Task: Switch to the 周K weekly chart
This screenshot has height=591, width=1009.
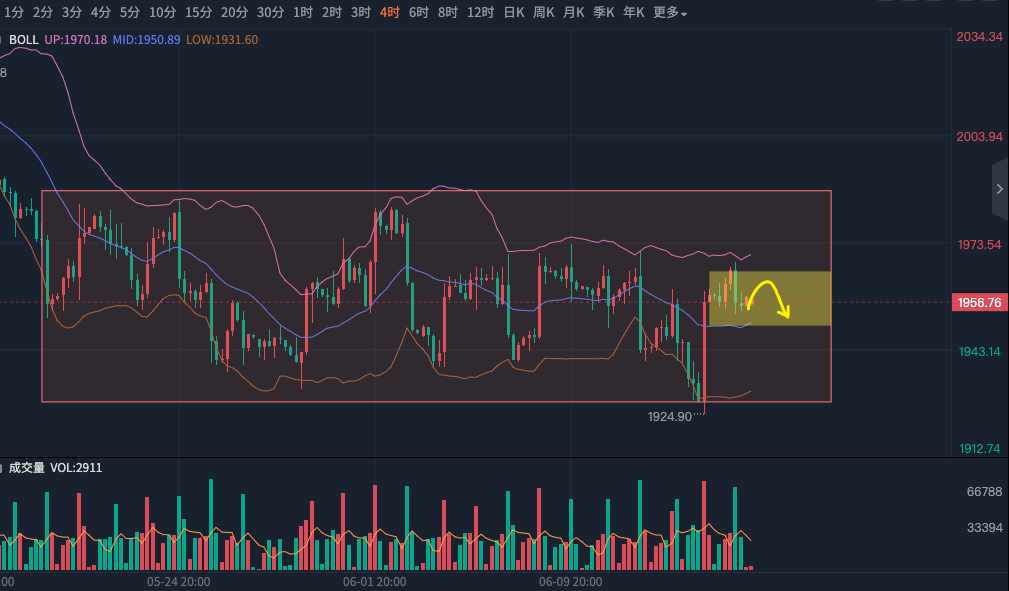Action: 544,13
